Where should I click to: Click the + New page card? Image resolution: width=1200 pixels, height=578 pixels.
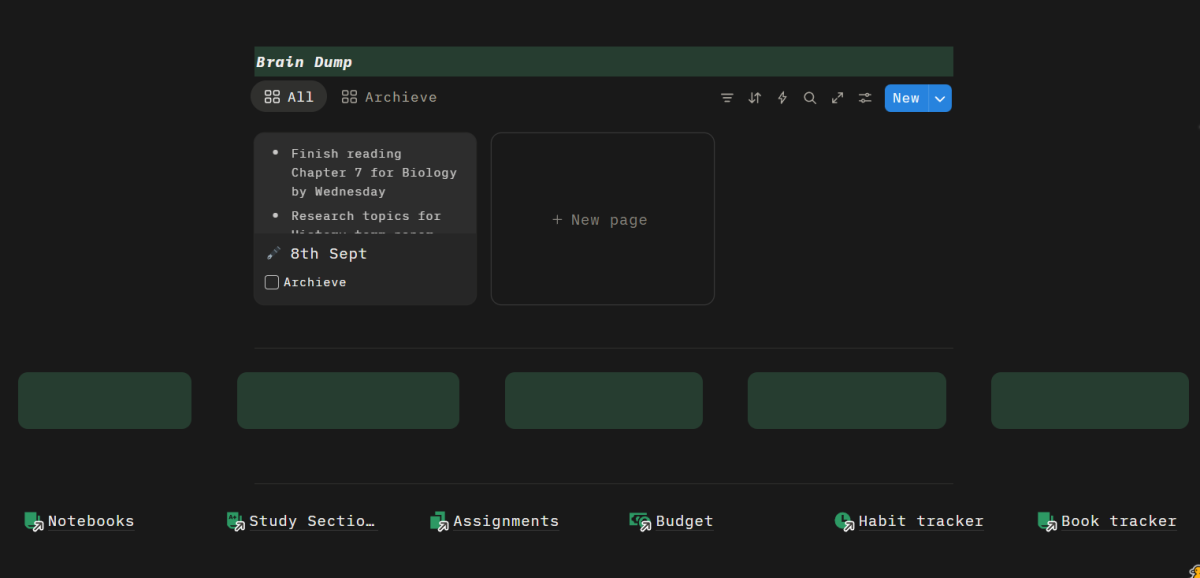602,219
